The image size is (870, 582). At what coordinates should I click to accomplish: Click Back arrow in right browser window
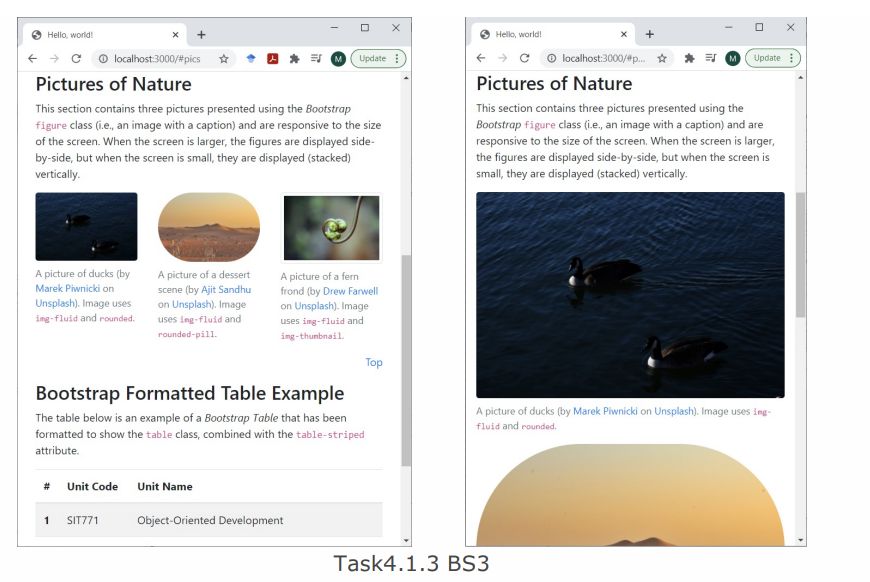480,58
